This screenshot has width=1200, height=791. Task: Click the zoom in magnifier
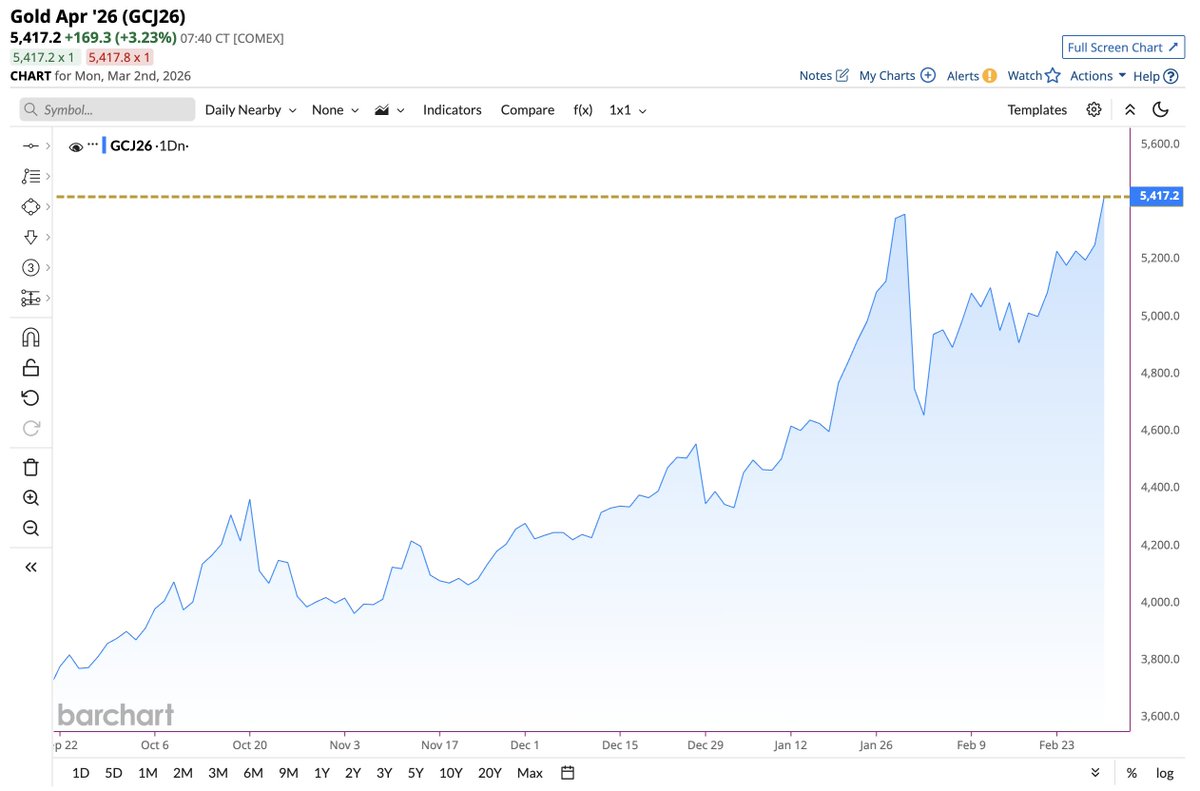[x=30, y=498]
